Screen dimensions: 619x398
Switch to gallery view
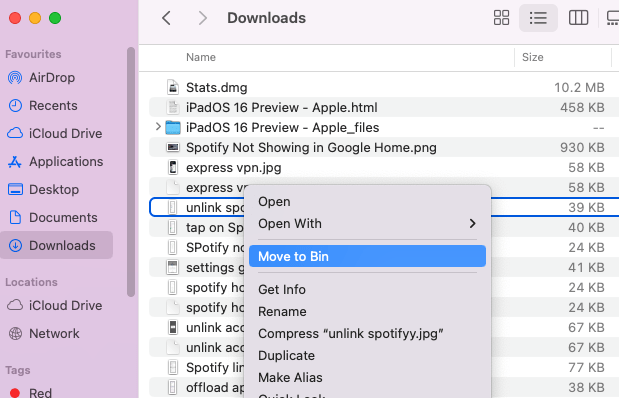613,18
